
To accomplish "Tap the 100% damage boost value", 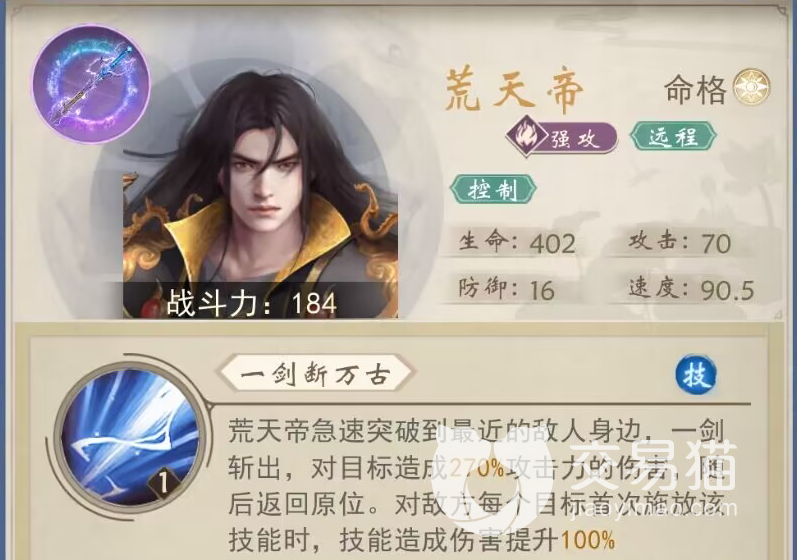I will [588, 540].
